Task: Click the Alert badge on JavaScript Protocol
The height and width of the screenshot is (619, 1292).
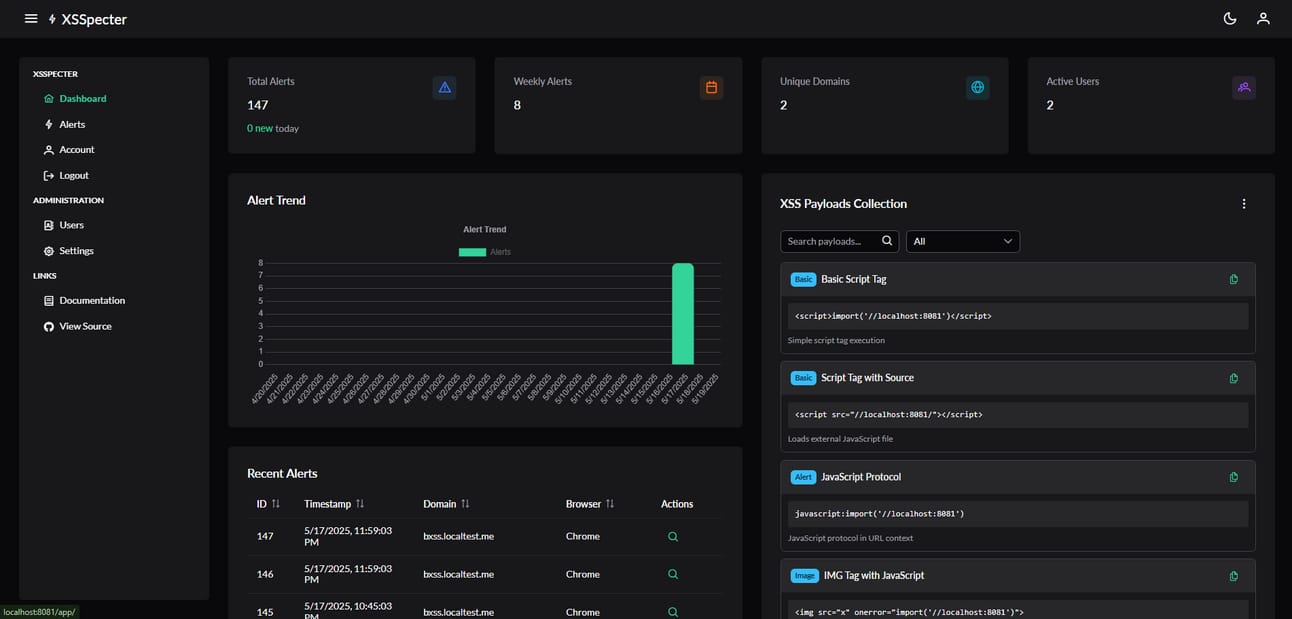Action: tap(803, 477)
